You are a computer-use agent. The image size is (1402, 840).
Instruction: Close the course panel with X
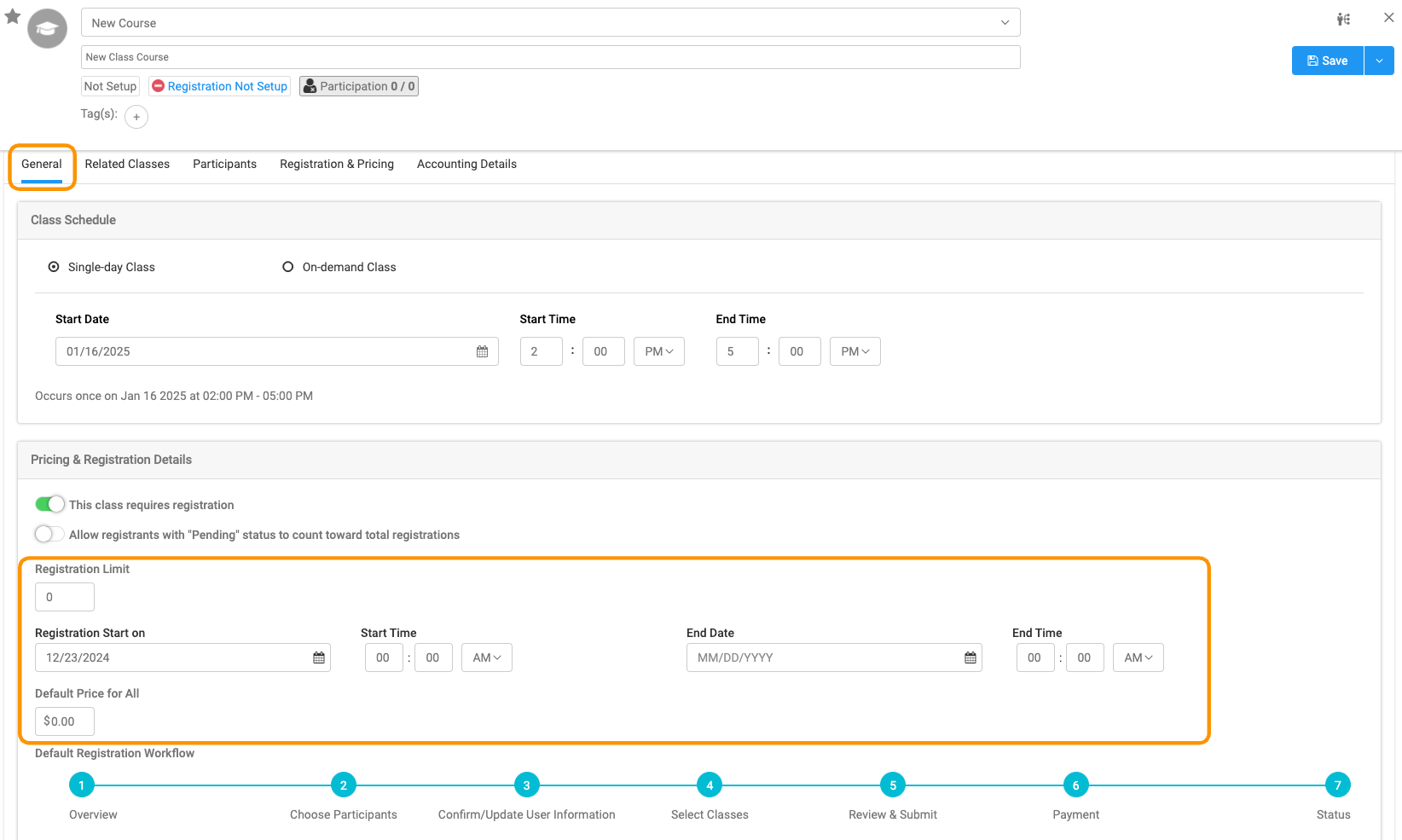(1389, 17)
